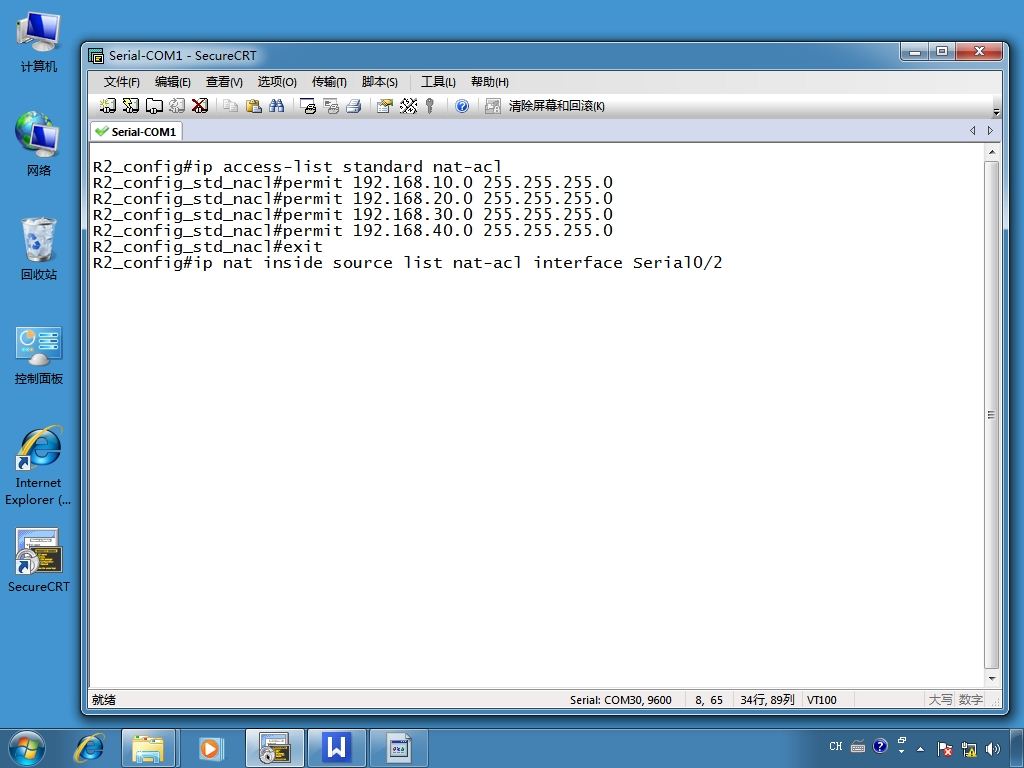Click 'Serial: COM30, 9600' in status bar
Screen dimensions: 1024x768
pos(620,699)
